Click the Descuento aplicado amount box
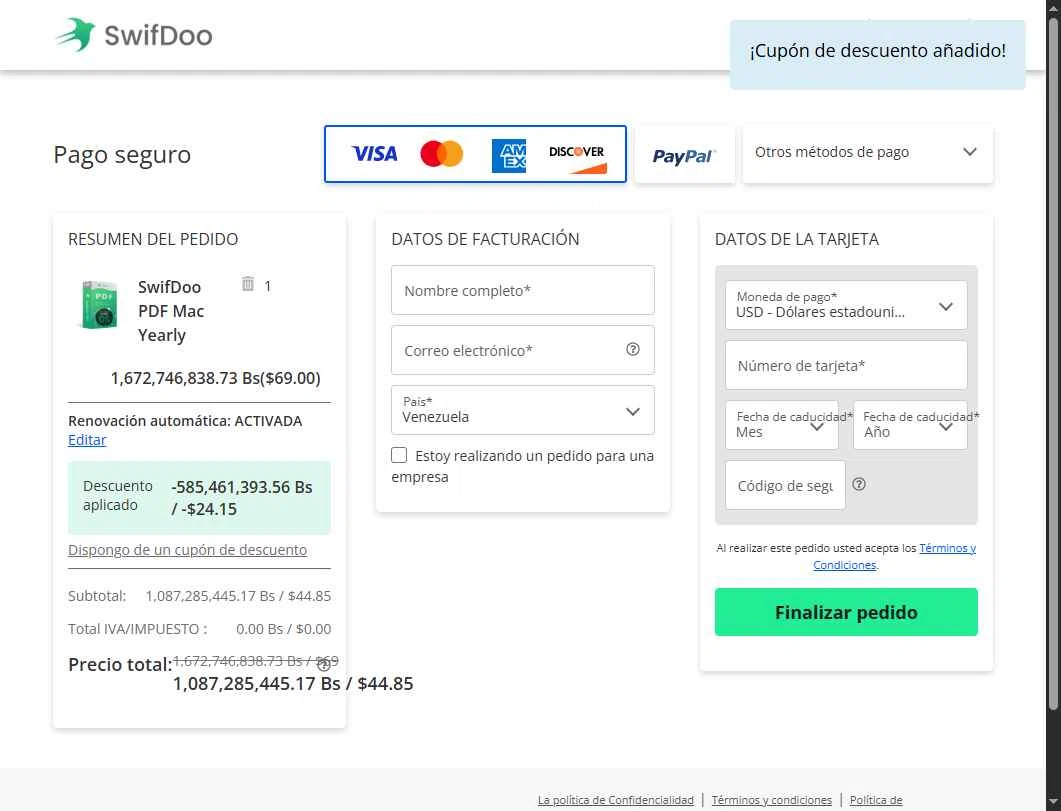 [x=199, y=498]
